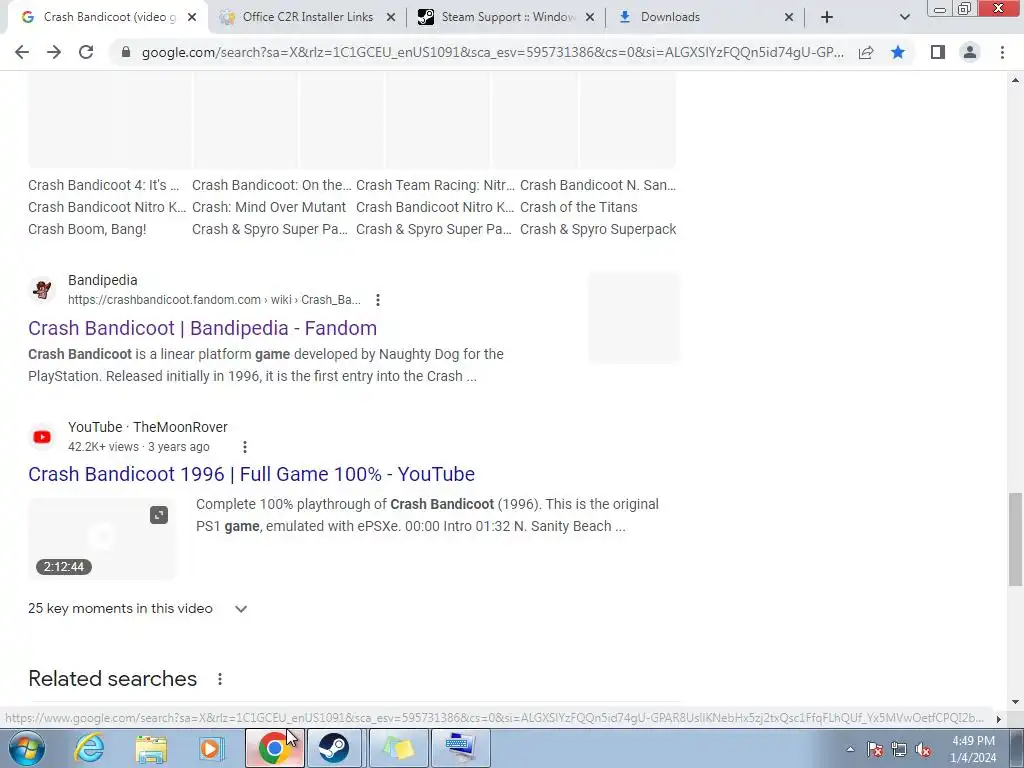Click the scrollbar up arrow

pos(1015,81)
